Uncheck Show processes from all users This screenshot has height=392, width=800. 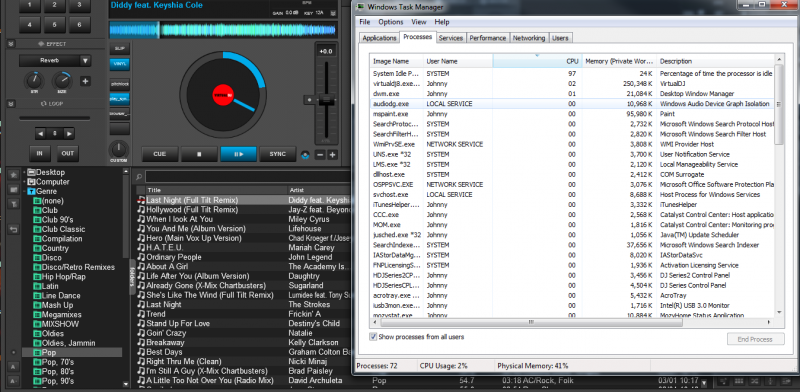373,337
